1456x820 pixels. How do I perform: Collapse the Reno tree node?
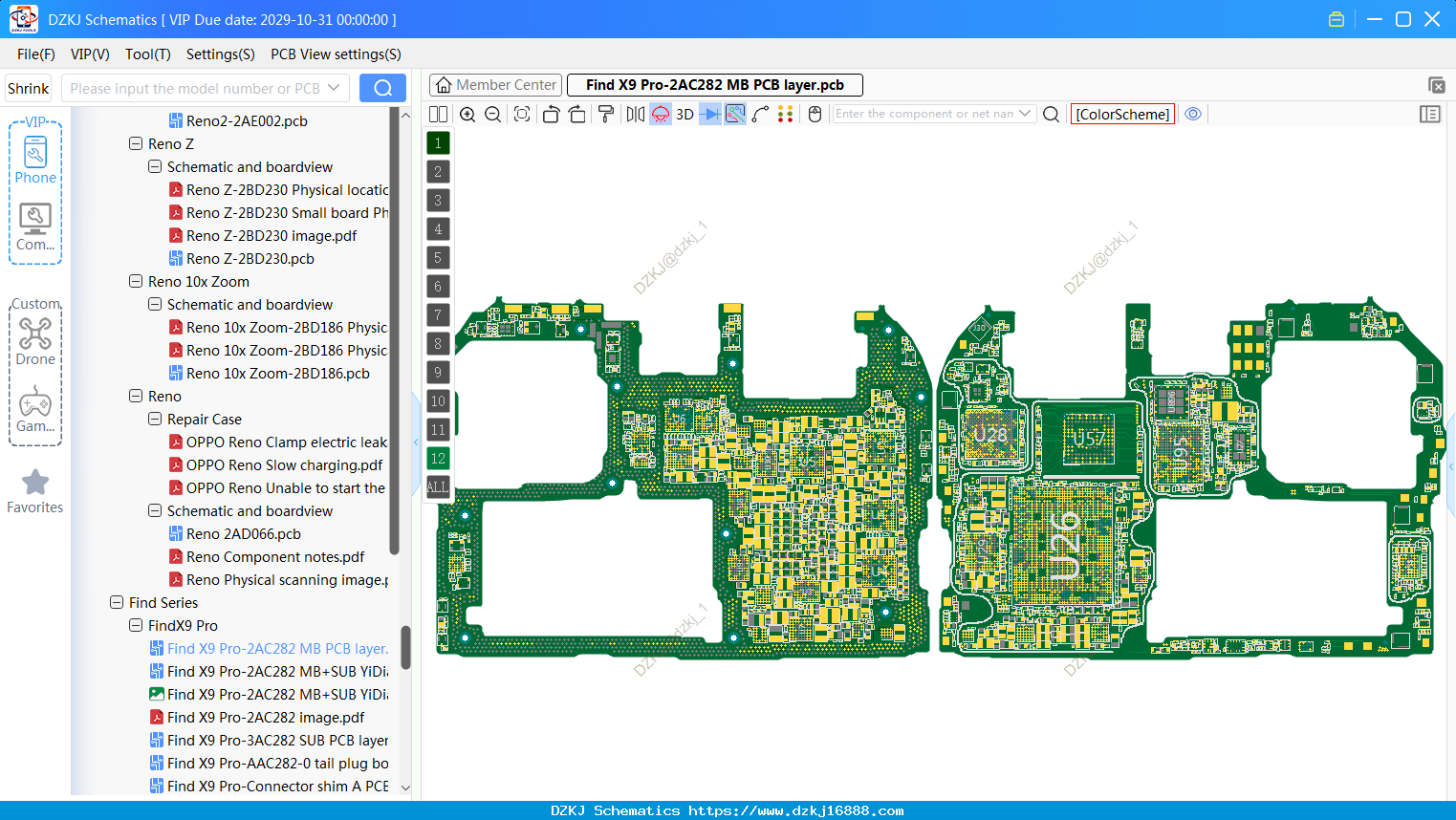[x=136, y=396]
